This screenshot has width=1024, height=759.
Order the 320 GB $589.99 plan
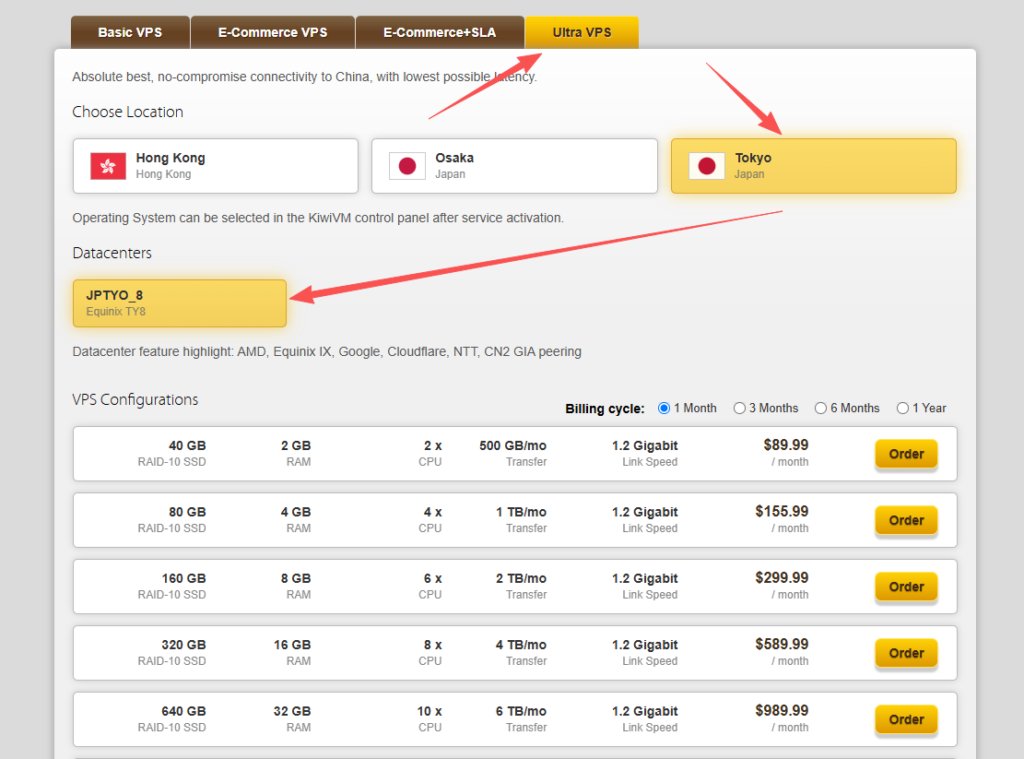pyautogui.click(x=906, y=653)
